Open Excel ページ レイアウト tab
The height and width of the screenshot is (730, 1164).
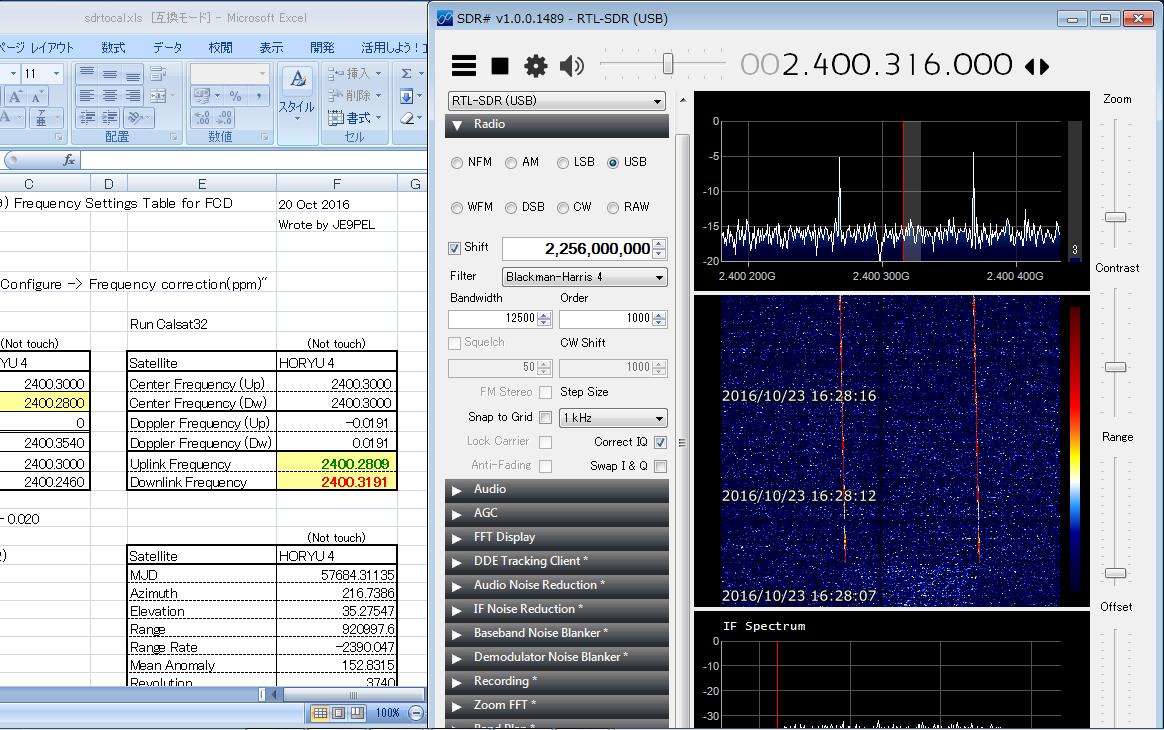click(x=37, y=48)
